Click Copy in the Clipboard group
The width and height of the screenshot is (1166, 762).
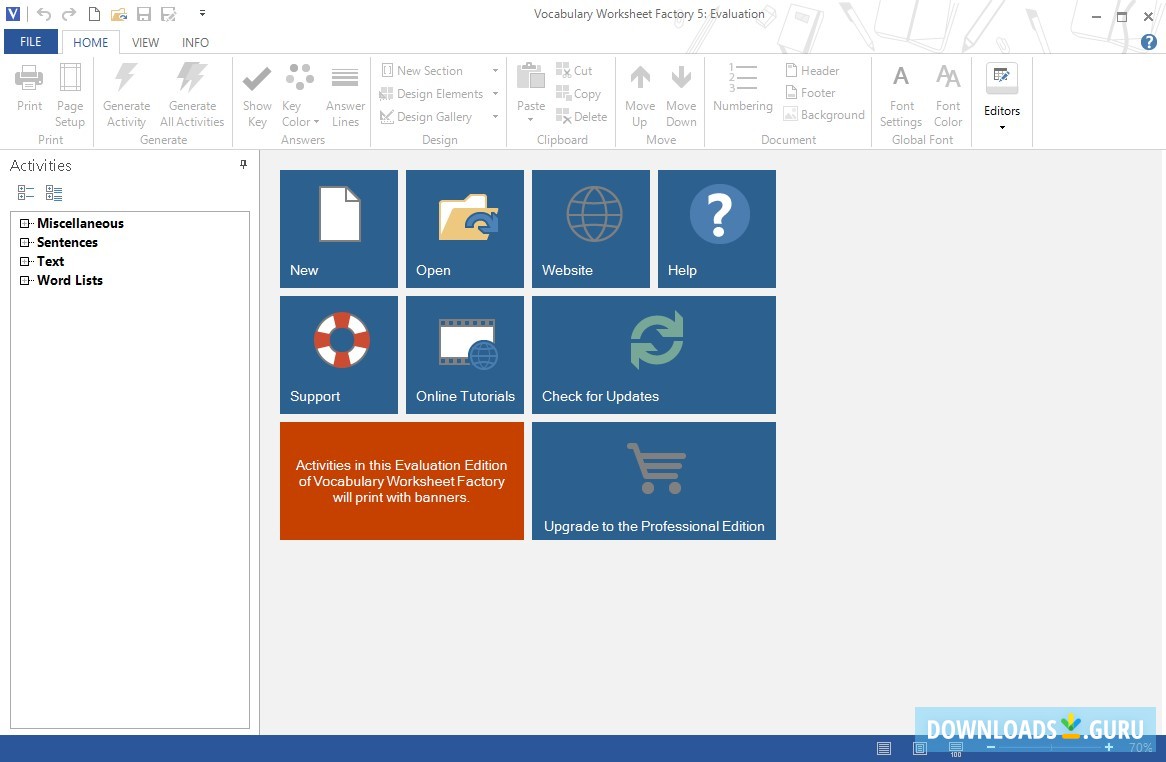click(578, 94)
